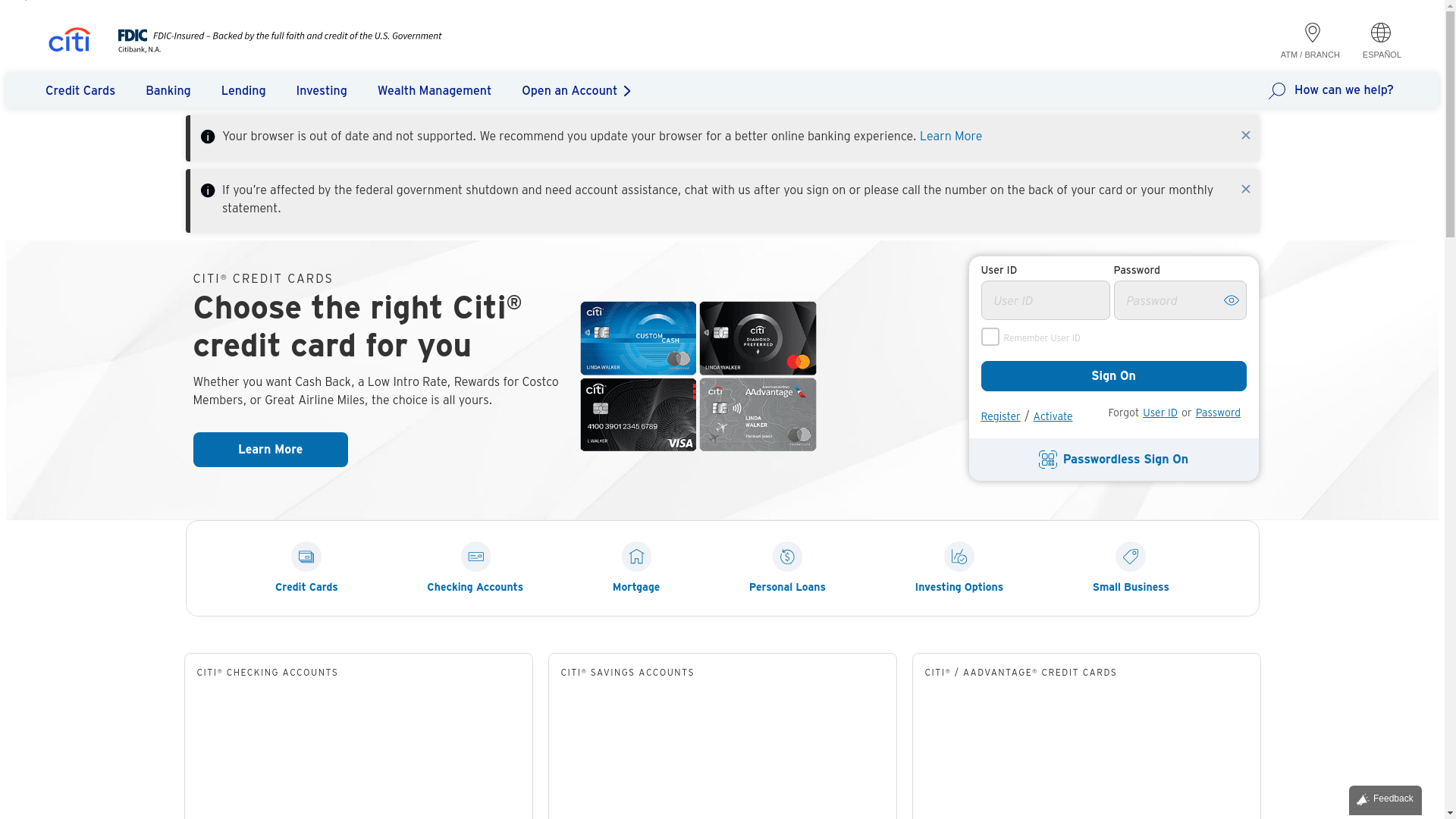The width and height of the screenshot is (1456, 819).
Task: Open the Activate link
Action: [1053, 416]
